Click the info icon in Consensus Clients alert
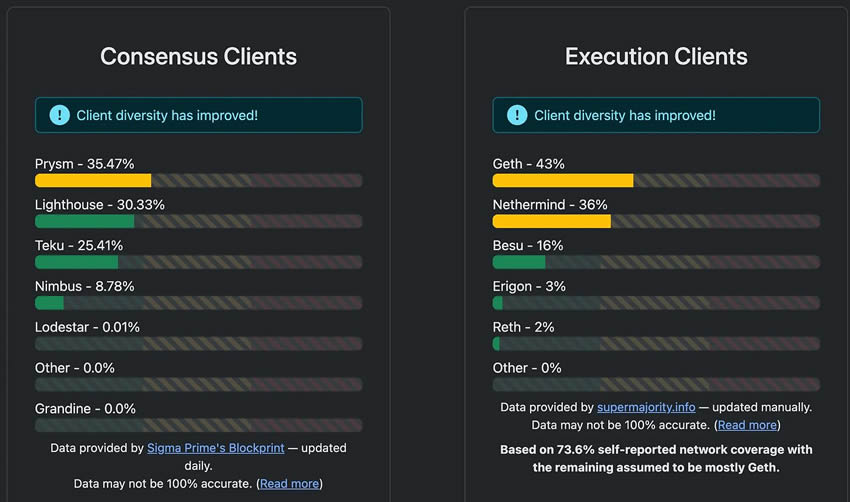The height and width of the screenshot is (502, 850). pyautogui.click(x=58, y=115)
